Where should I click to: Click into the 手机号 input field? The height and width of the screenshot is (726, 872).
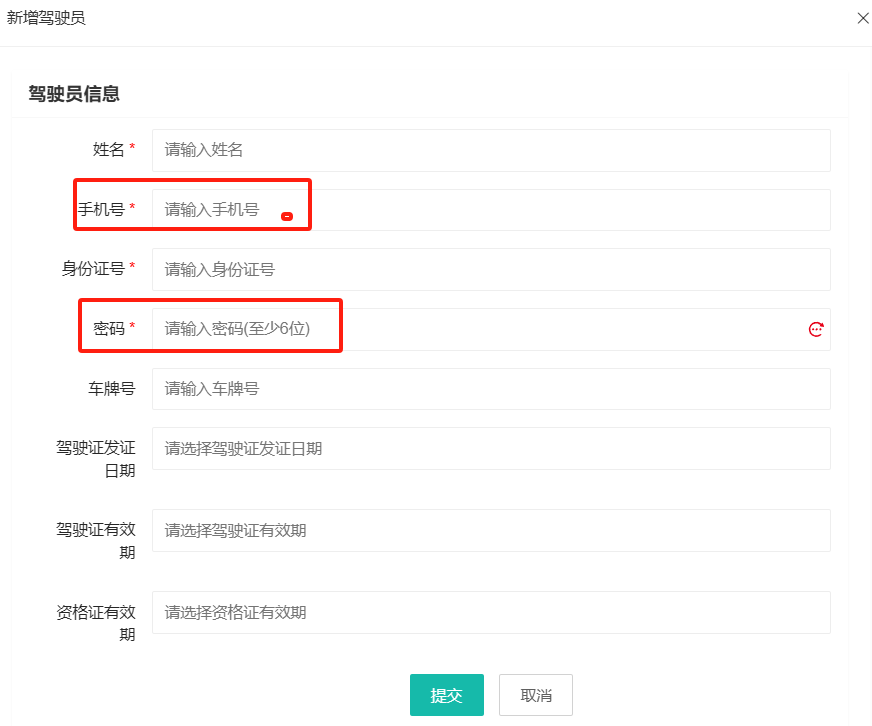[x=490, y=210]
